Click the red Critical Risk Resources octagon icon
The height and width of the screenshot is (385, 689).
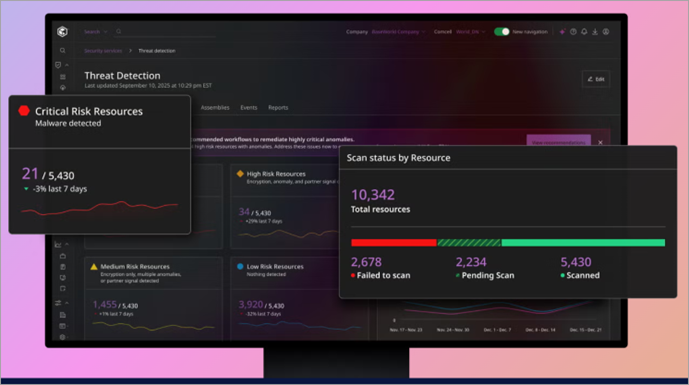pos(24,111)
